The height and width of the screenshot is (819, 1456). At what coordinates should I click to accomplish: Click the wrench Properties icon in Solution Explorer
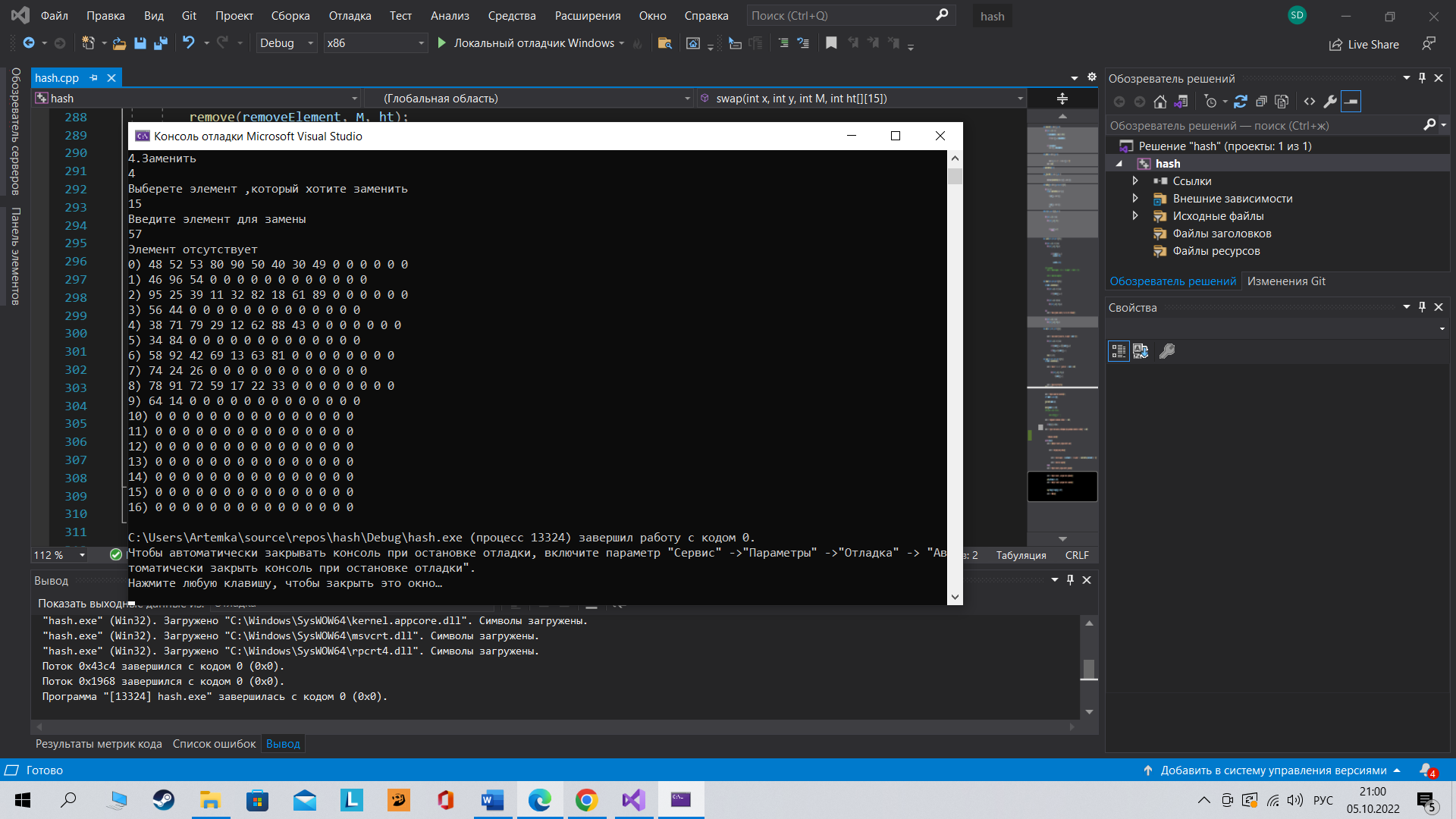coord(1330,102)
